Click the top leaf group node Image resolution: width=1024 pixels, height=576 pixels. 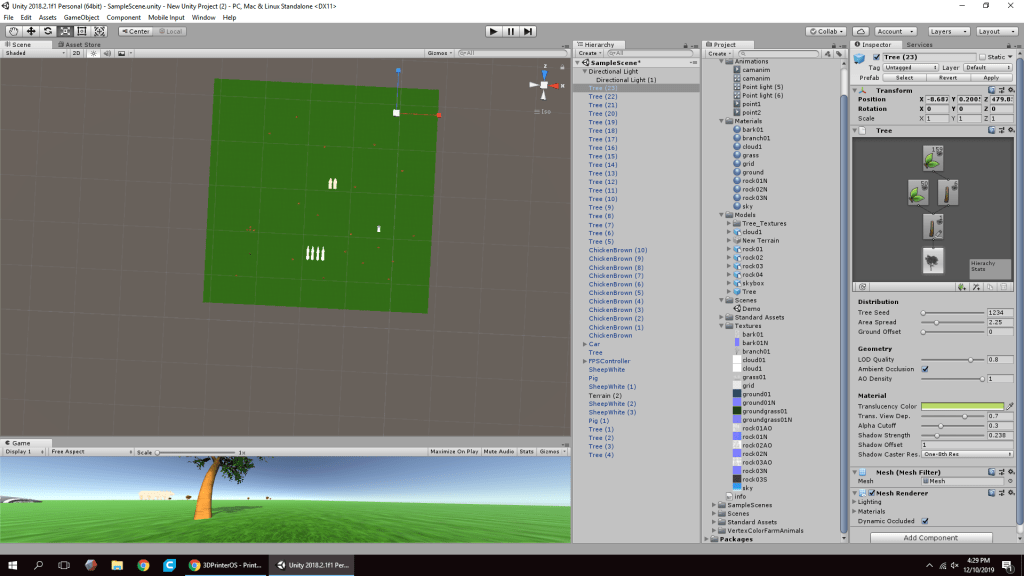(932, 157)
